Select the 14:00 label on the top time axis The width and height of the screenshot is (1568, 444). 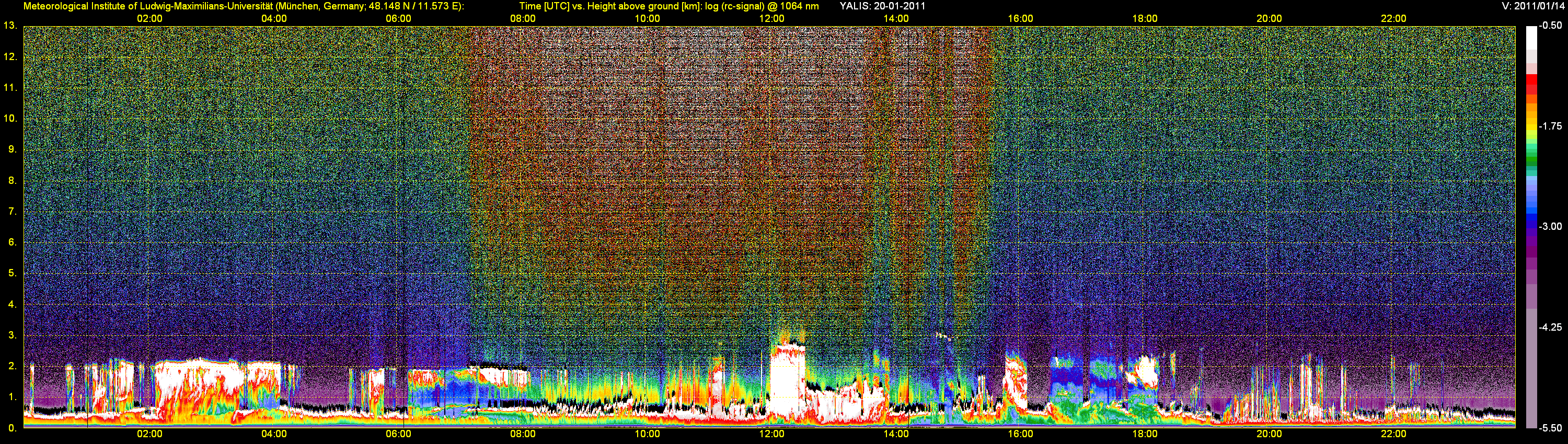coord(896,18)
